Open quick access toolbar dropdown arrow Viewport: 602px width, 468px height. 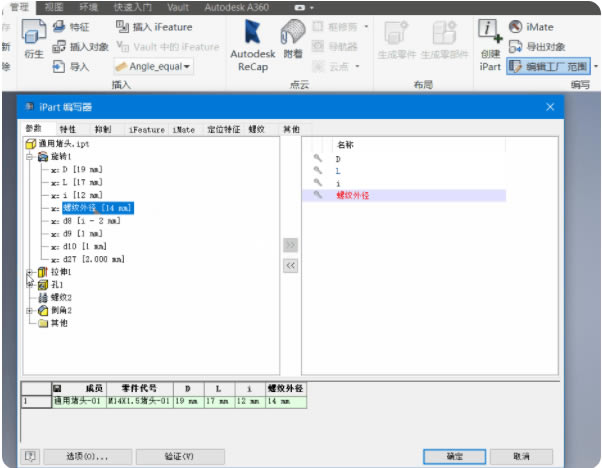coord(312,7)
